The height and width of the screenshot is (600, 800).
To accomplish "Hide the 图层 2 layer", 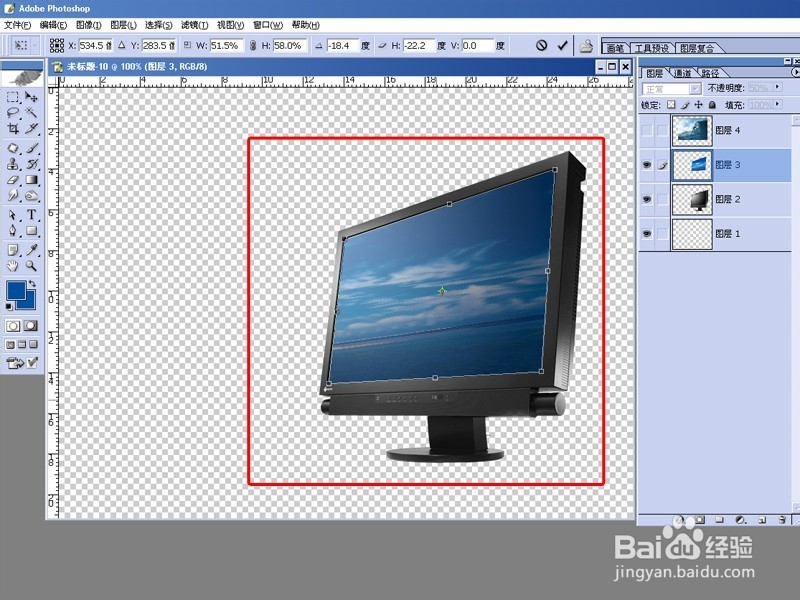I will (647, 198).
